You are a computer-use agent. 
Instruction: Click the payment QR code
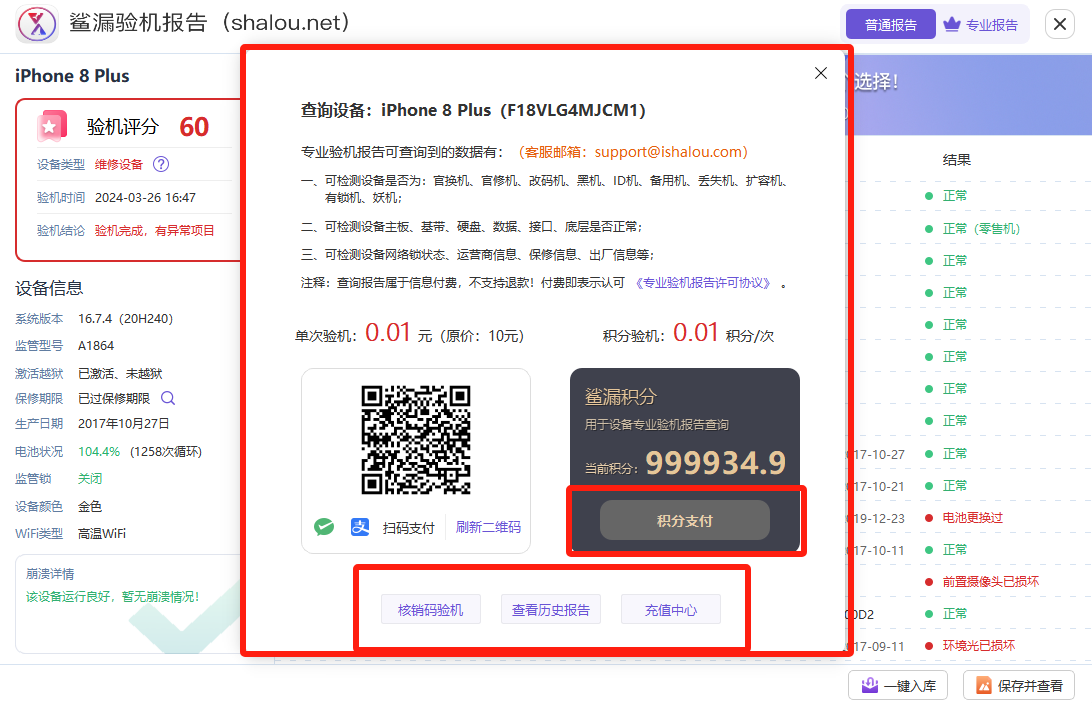pos(416,440)
